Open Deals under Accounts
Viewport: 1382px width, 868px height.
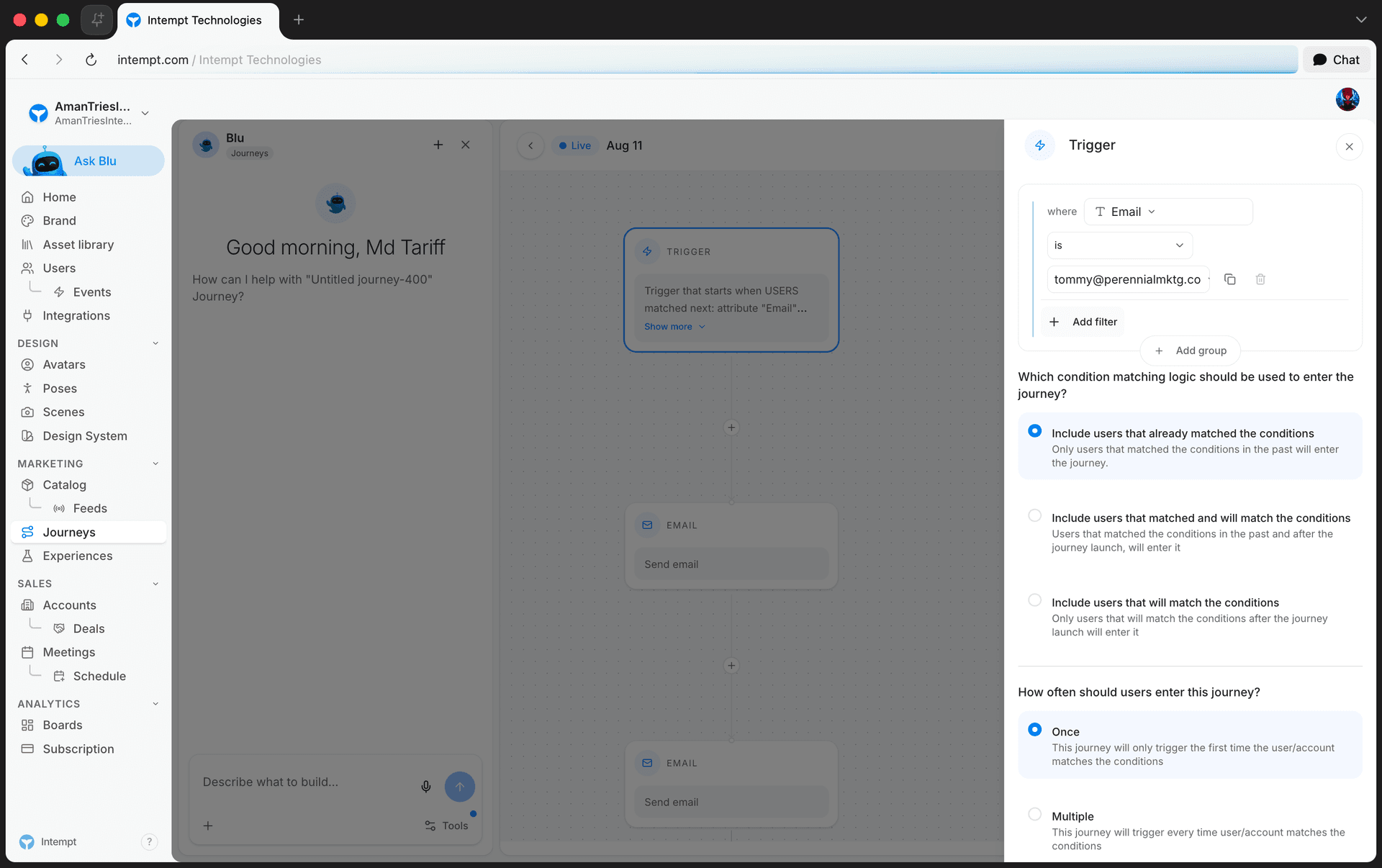click(x=89, y=629)
